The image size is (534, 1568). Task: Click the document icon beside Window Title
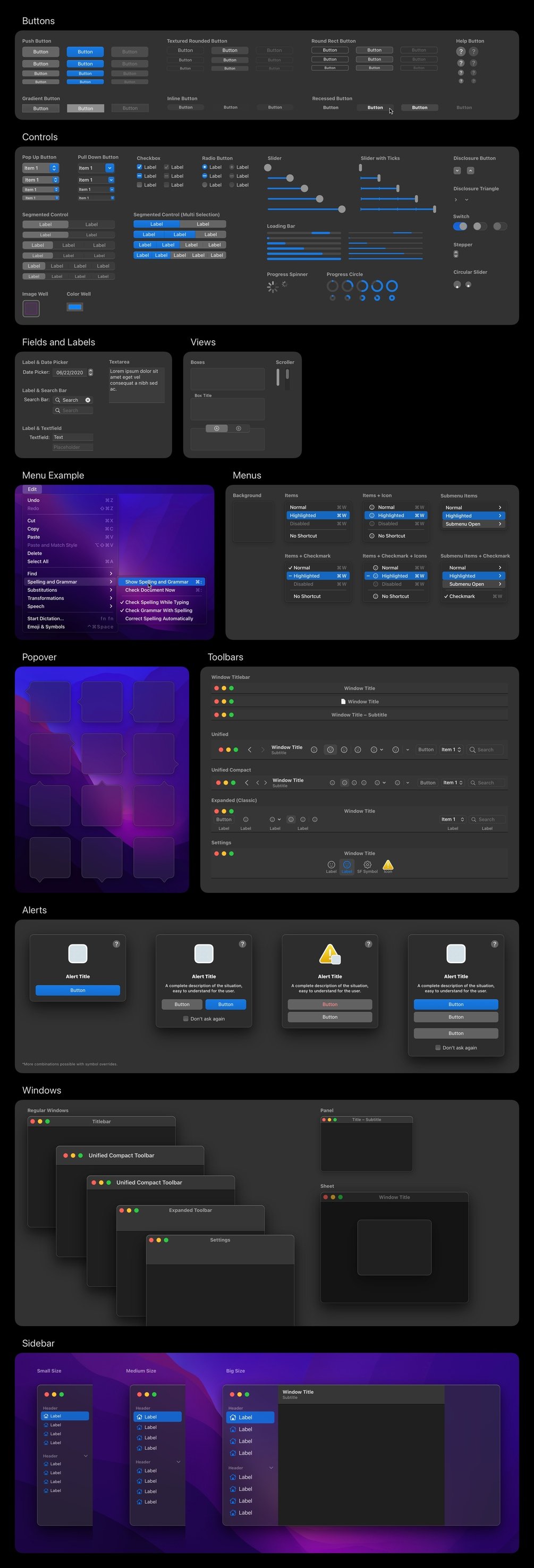(x=343, y=701)
